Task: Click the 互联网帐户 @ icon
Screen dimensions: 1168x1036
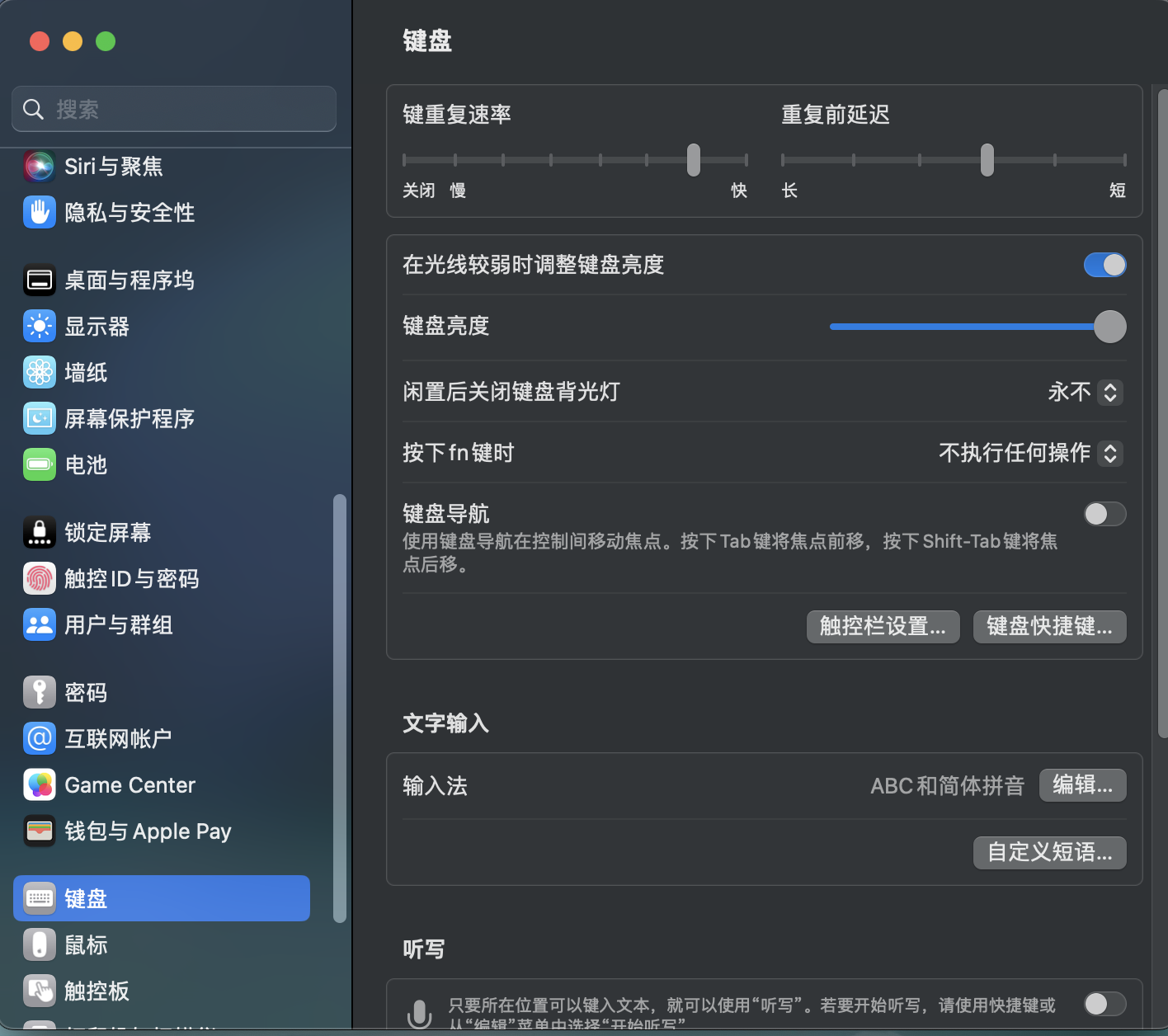Action: point(39,739)
